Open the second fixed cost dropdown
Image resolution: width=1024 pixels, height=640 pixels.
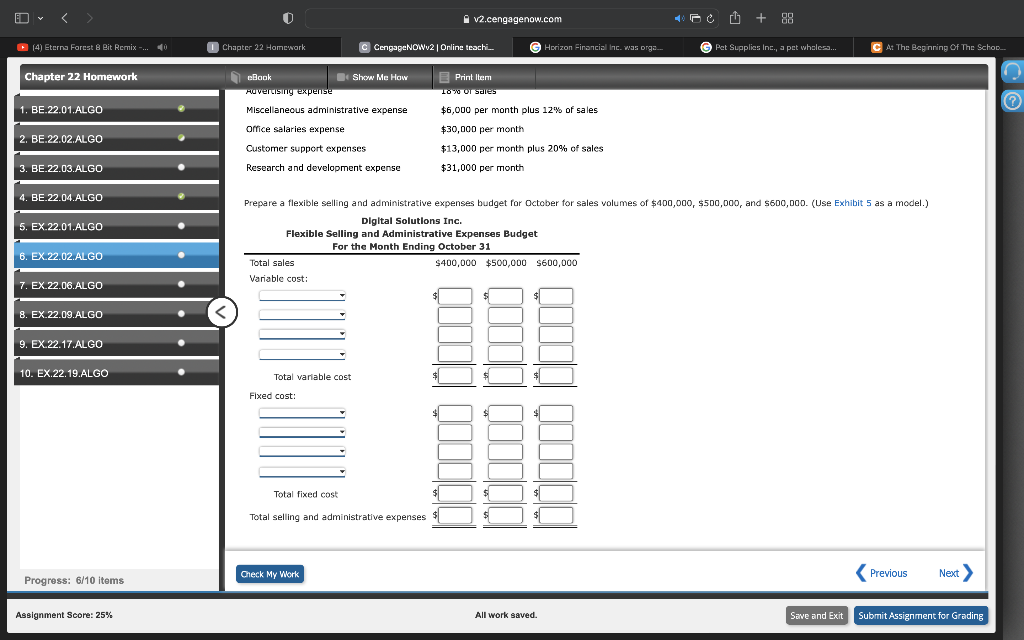coord(302,432)
